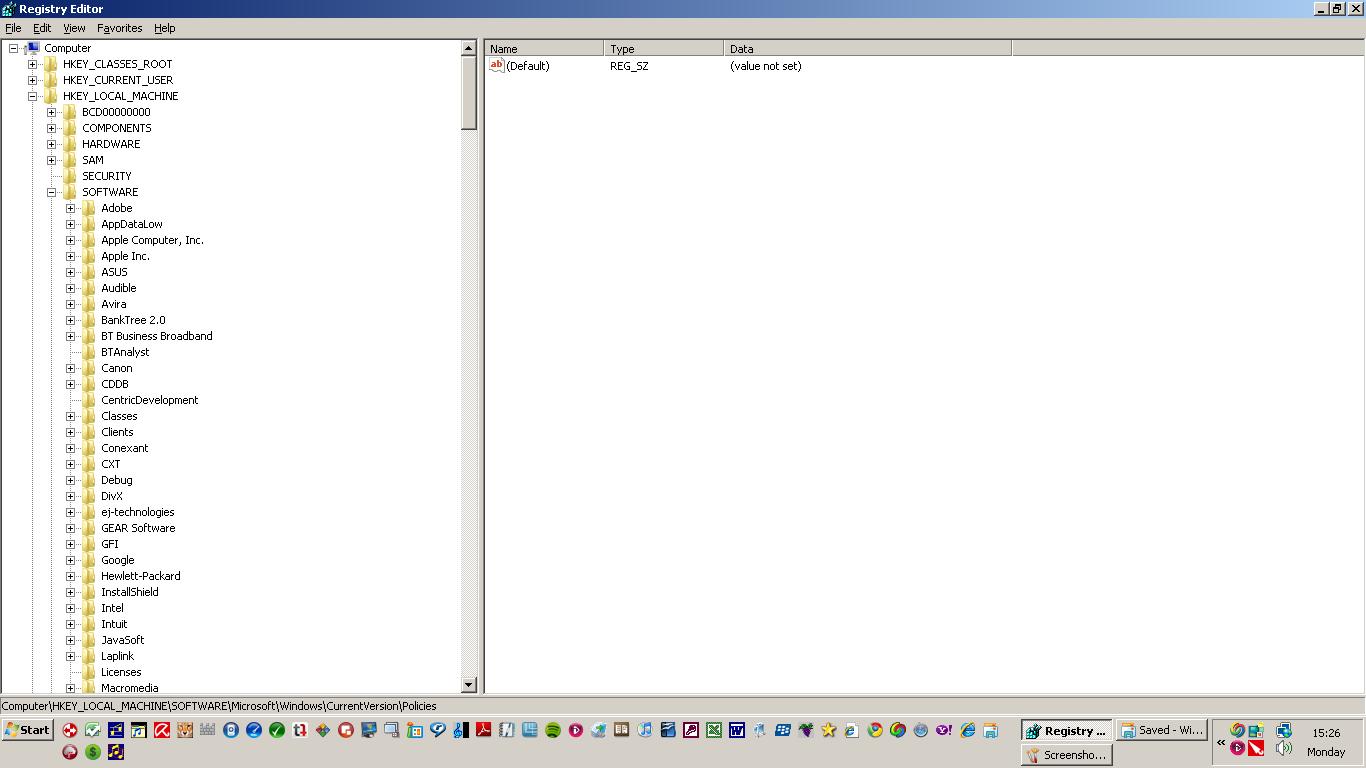Open the File menu
This screenshot has width=1366, height=768.
click(13, 28)
